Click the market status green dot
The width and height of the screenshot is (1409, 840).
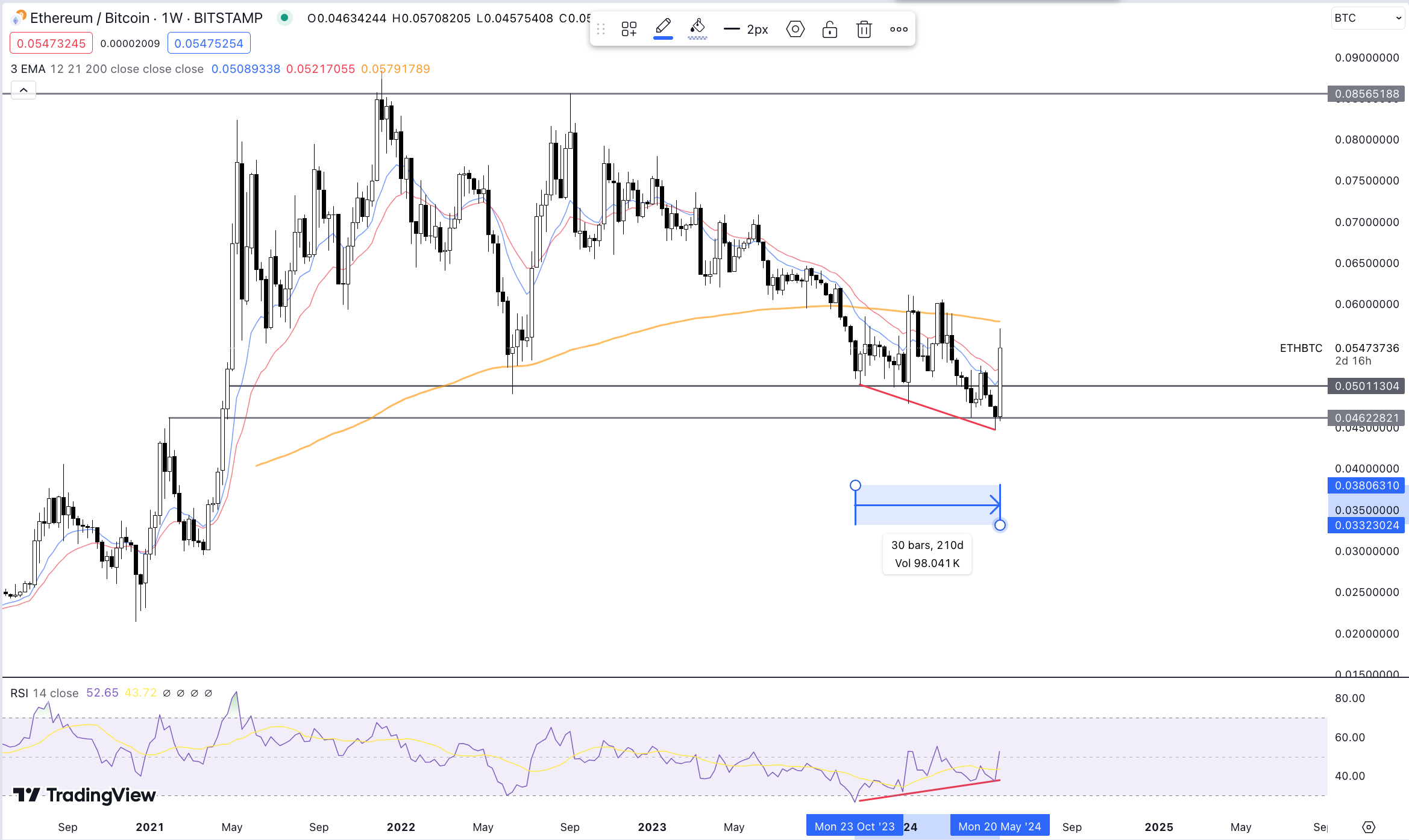284,18
